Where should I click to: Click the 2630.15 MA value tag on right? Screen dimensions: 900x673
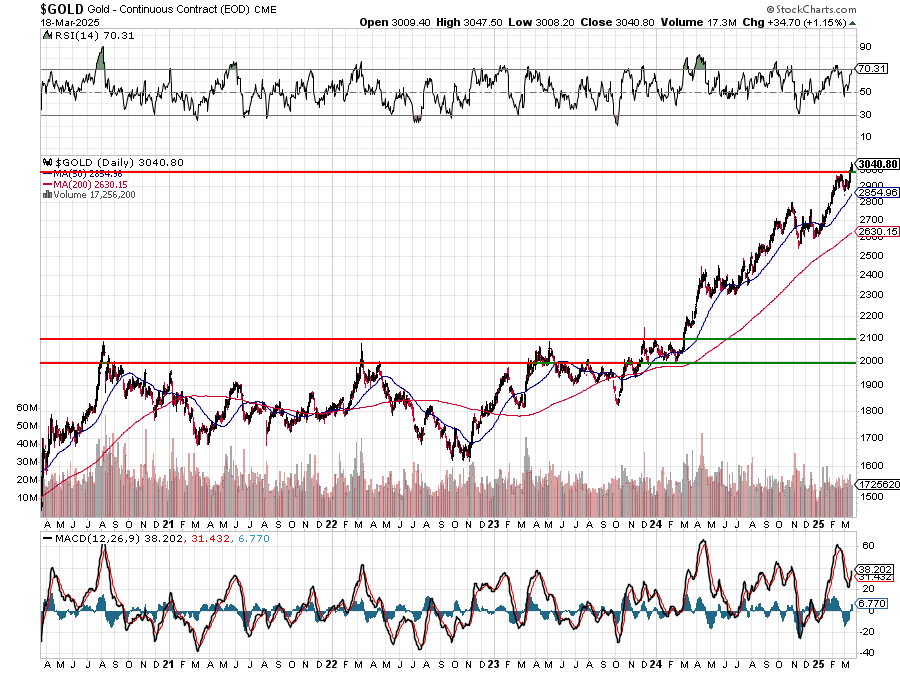tap(878, 232)
